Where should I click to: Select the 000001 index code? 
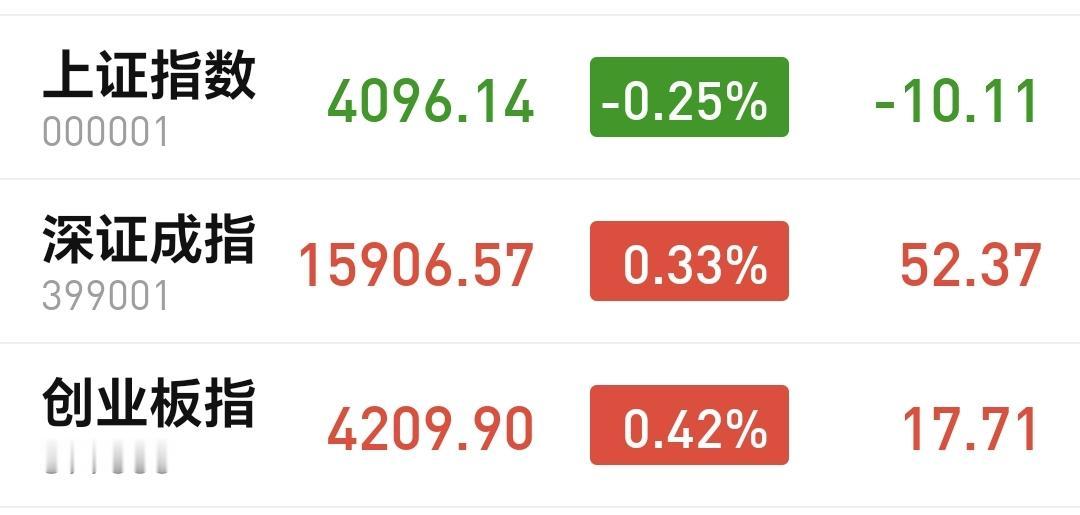(105, 132)
